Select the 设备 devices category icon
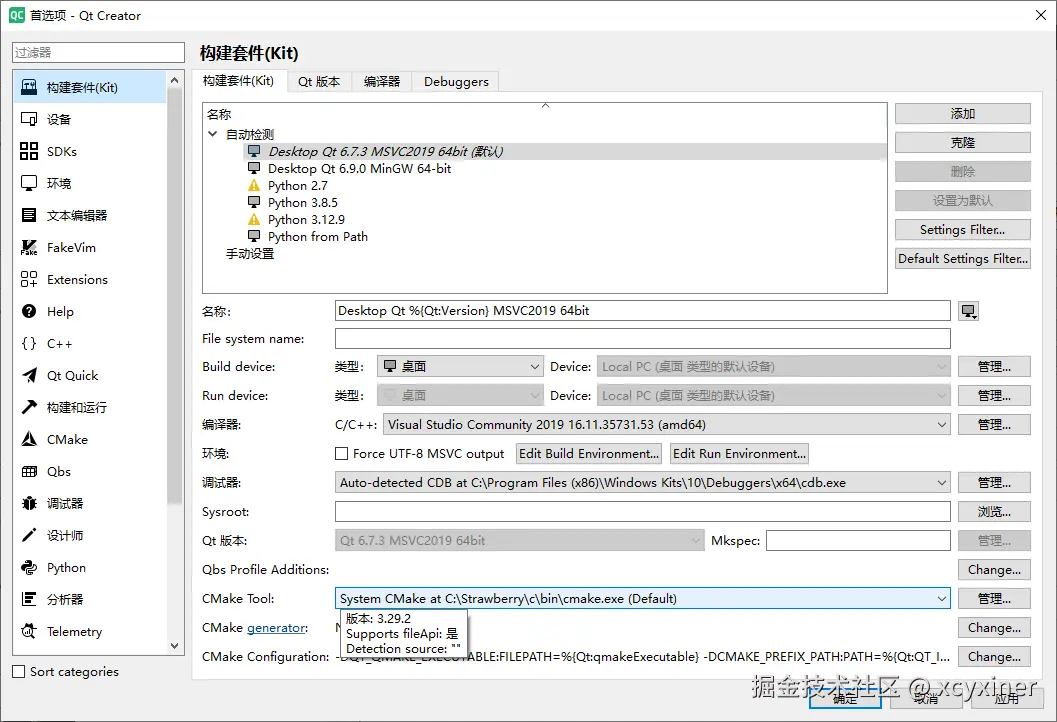 click(x=29, y=119)
